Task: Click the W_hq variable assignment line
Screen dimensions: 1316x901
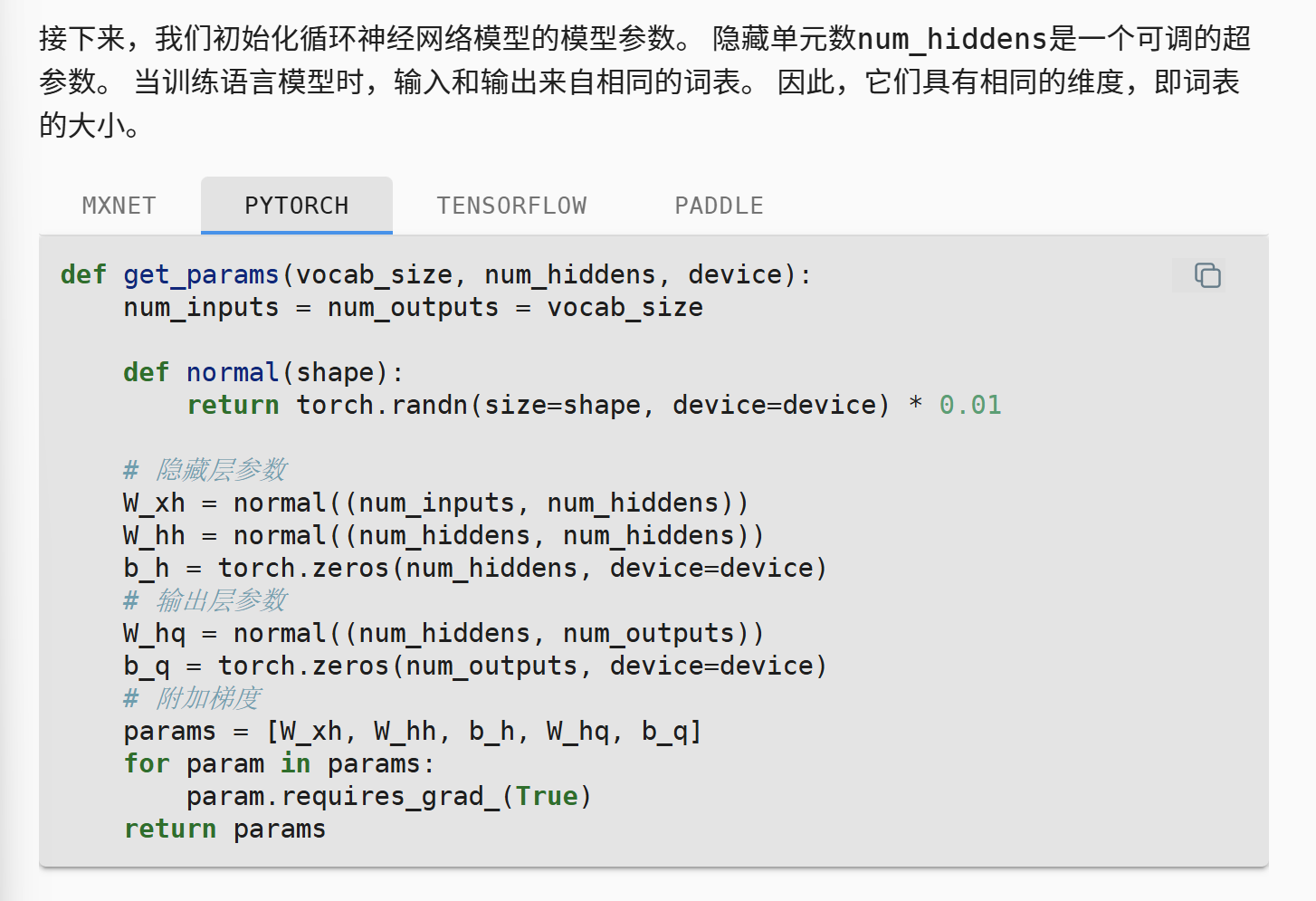Action: click(443, 633)
